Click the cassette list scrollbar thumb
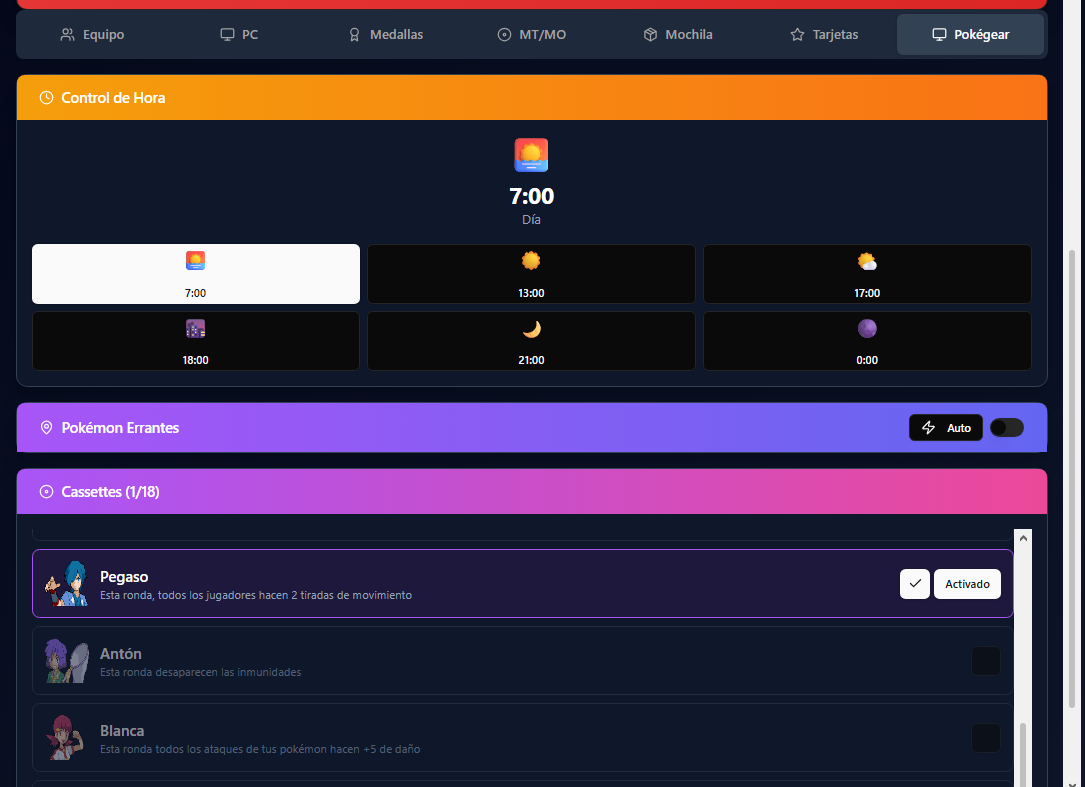Image resolution: width=1085 pixels, height=787 pixels. pyautogui.click(x=1022, y=754)
